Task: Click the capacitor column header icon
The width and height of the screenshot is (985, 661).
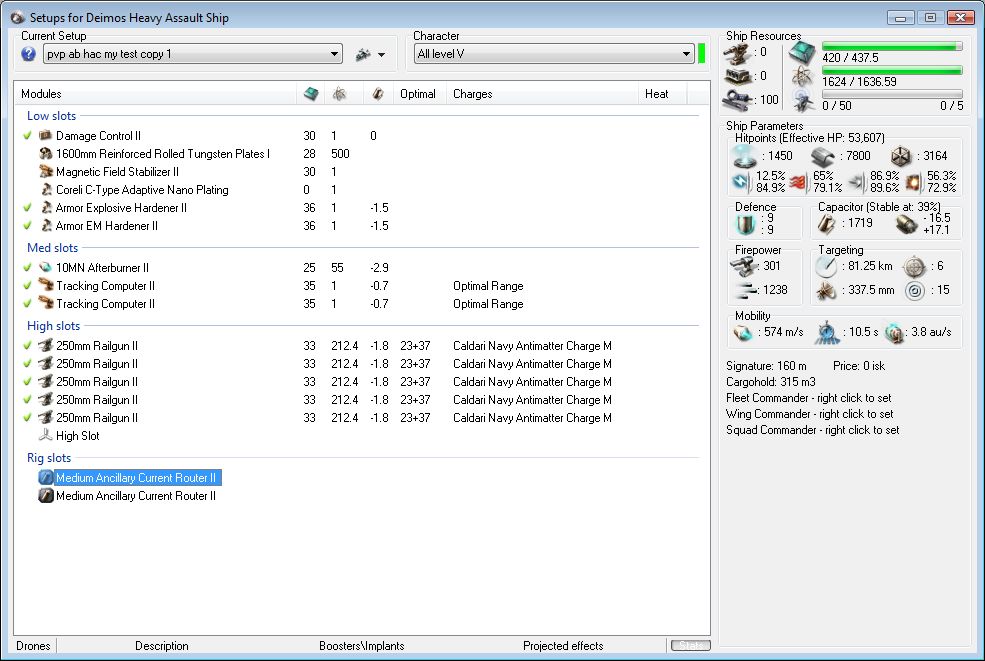Action: (378, 94)
